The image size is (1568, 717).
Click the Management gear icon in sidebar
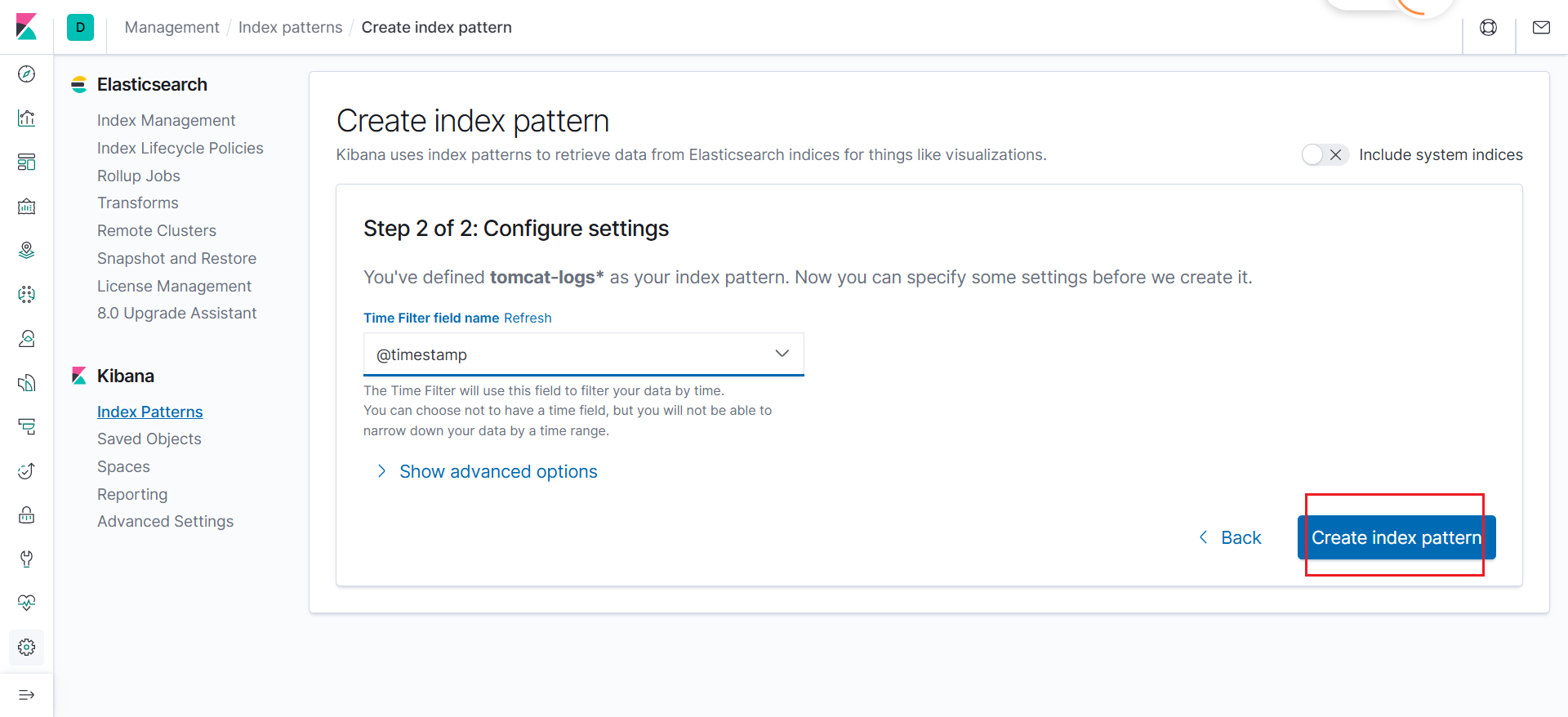pyautogui.click(x=26, y=647)
